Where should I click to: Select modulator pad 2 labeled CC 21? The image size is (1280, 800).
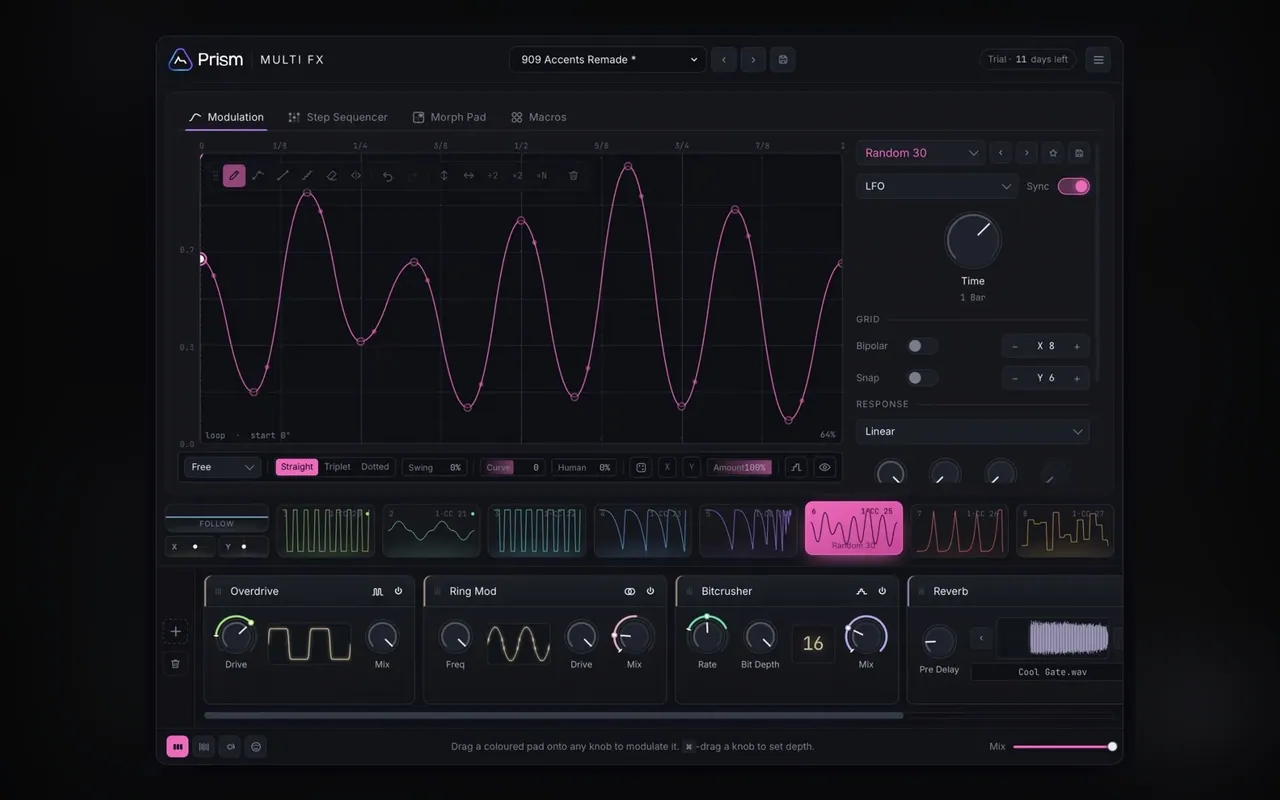(x=432, y=530)
